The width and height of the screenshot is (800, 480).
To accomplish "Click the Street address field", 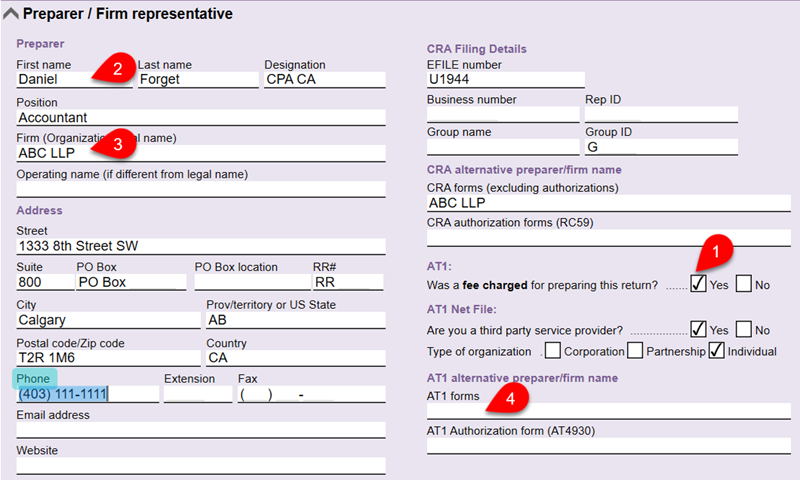I will tap(200, 246).
